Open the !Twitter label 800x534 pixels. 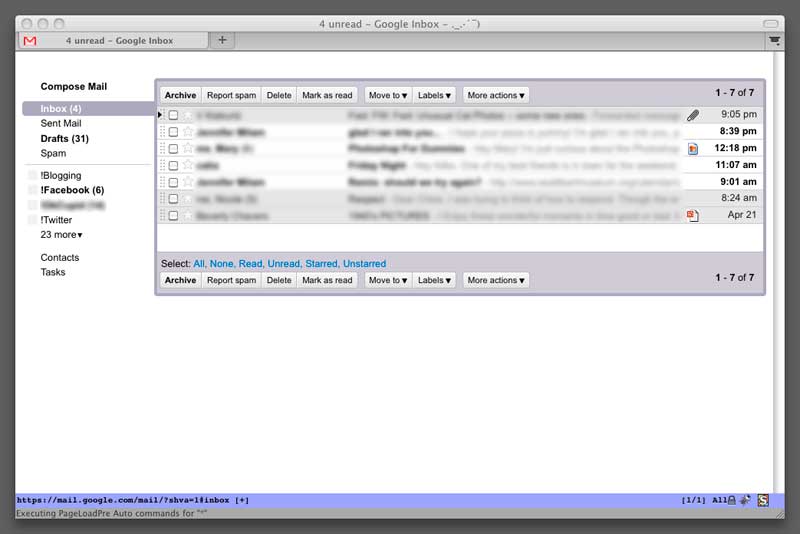[x=56, y=220]
